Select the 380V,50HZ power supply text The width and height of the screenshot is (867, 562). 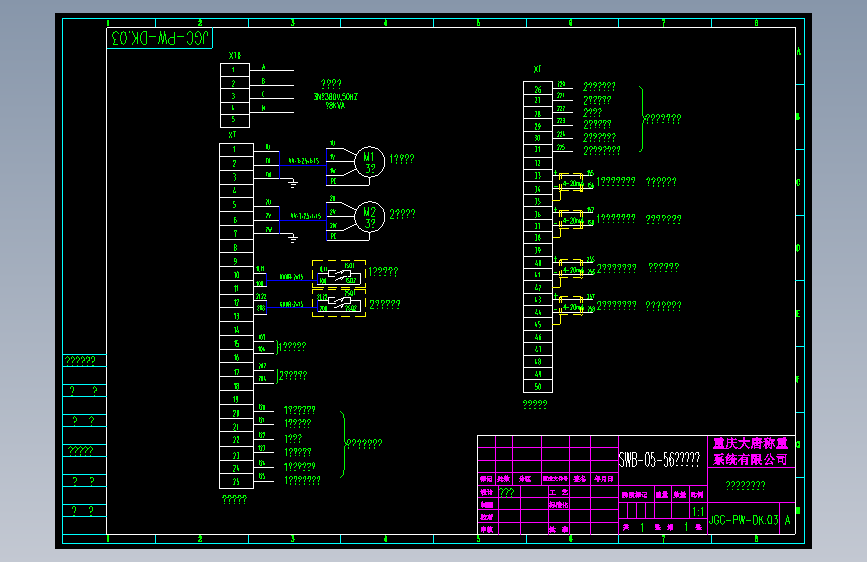point(336,97)
